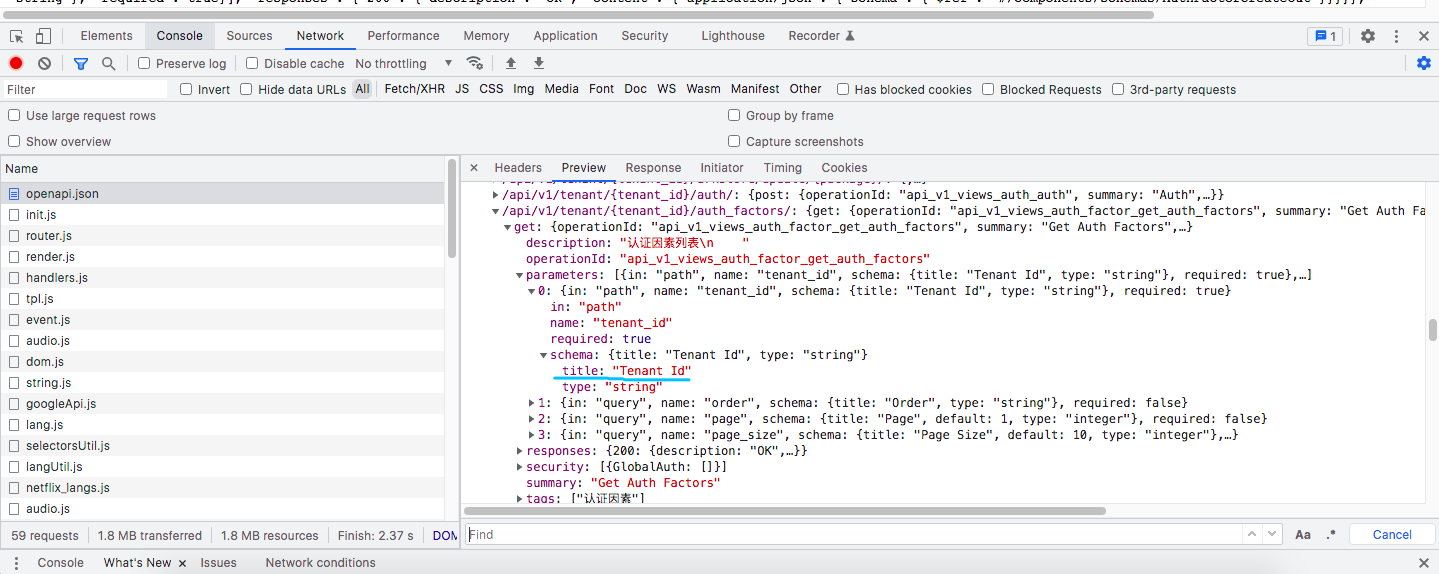Open DevTools settings gear icon
The image size is (1439, 574).
coord(1368,36)
